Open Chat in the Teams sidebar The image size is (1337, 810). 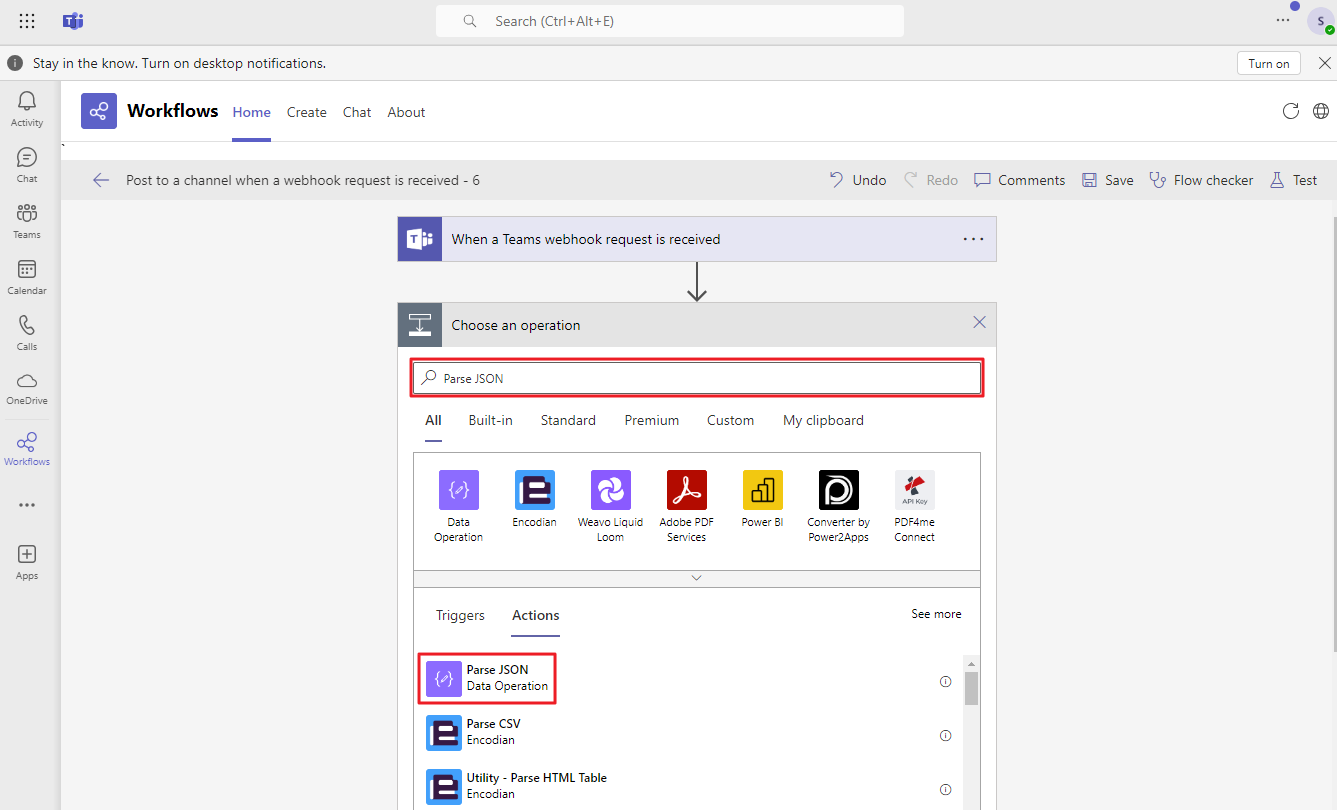click(27, 165)
